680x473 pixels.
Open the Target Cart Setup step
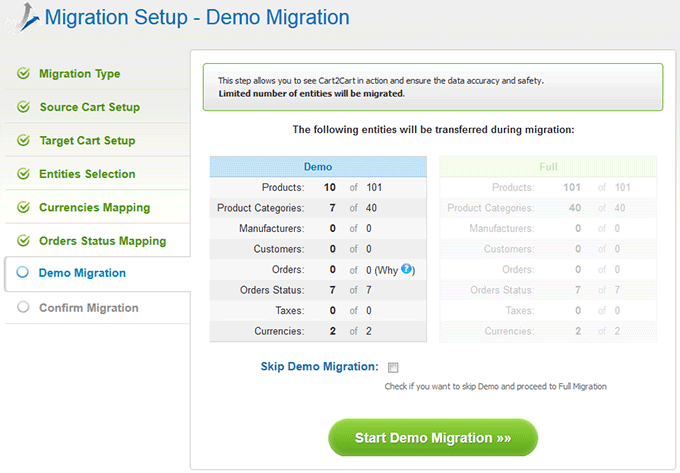pos(87,140)
